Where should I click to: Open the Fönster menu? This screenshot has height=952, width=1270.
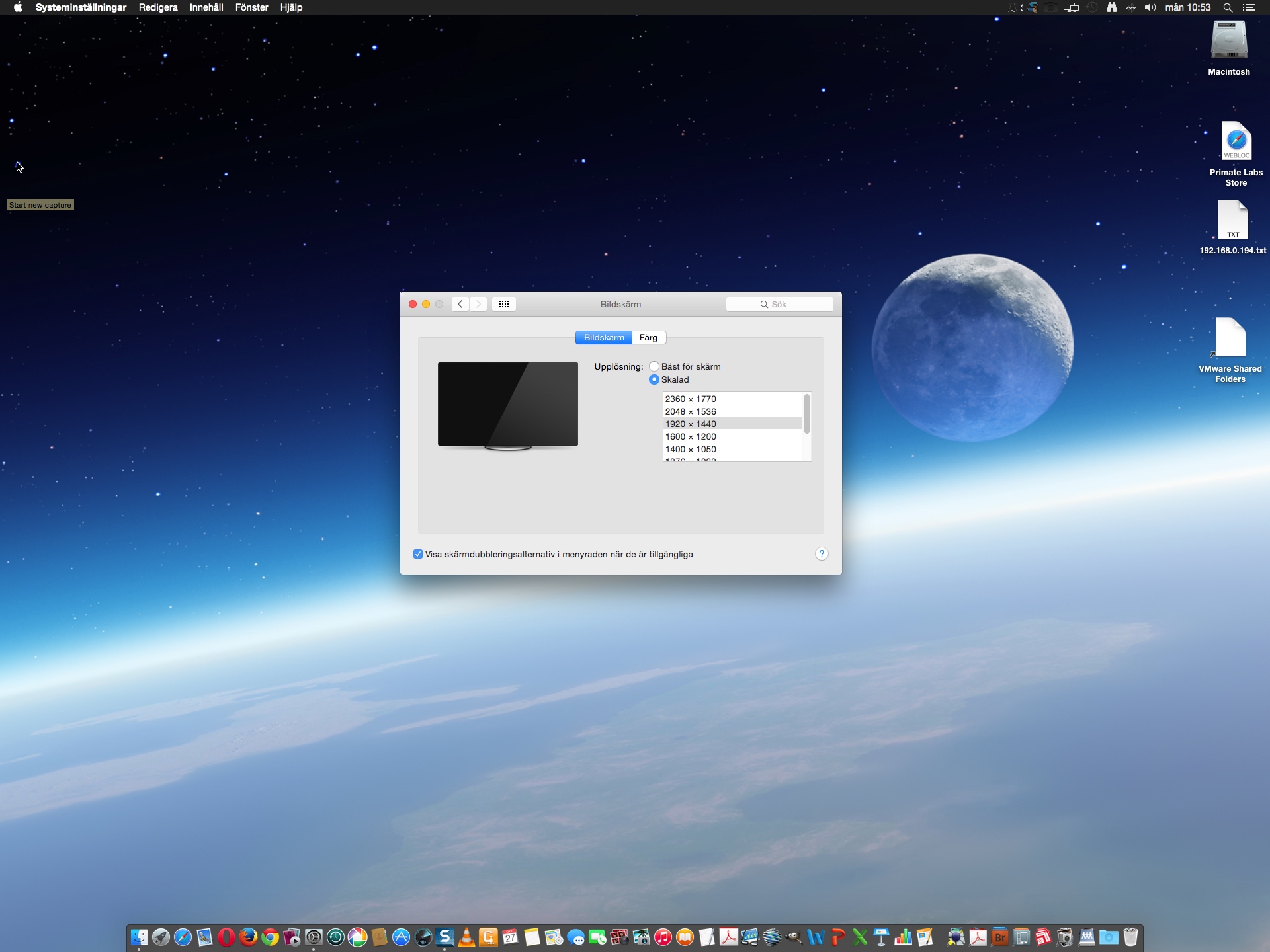coord(251,7)
